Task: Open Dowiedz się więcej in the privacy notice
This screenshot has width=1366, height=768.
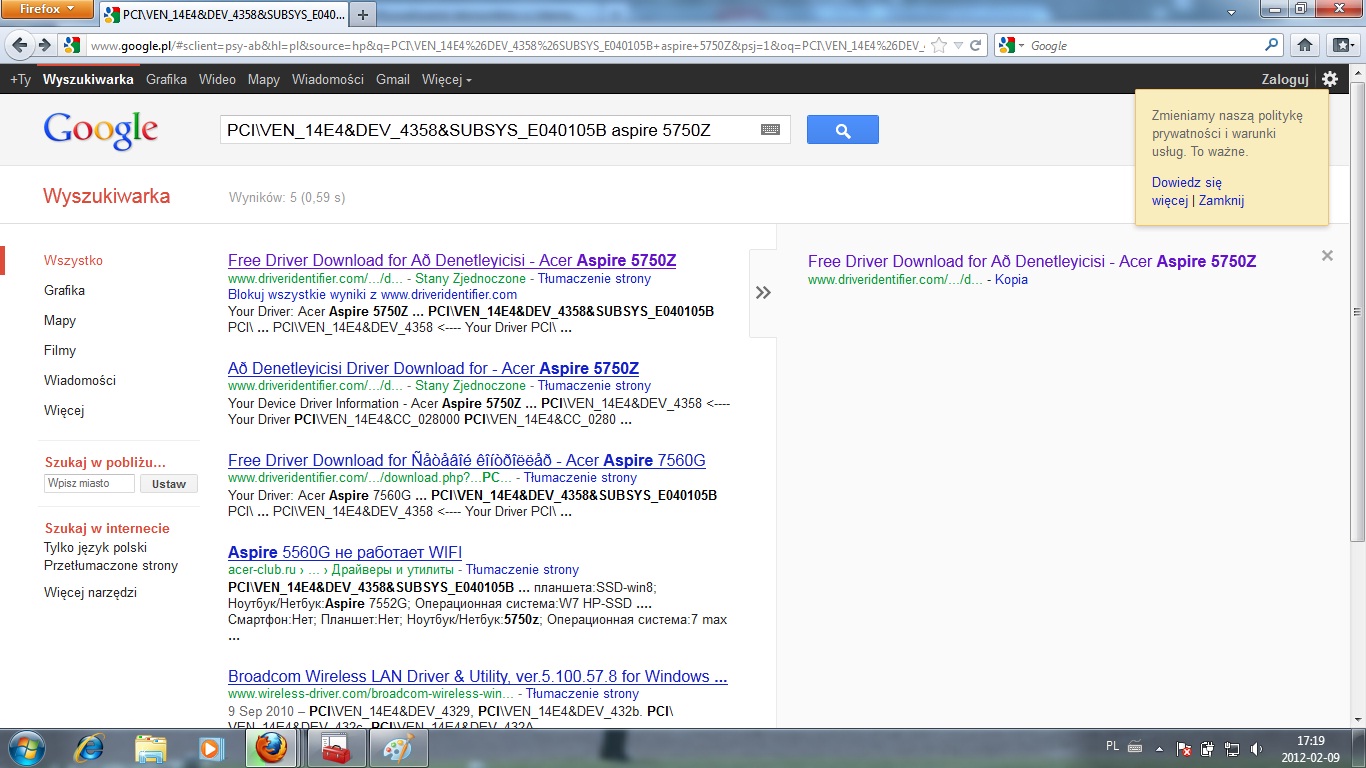Action: click(1187, 192)
